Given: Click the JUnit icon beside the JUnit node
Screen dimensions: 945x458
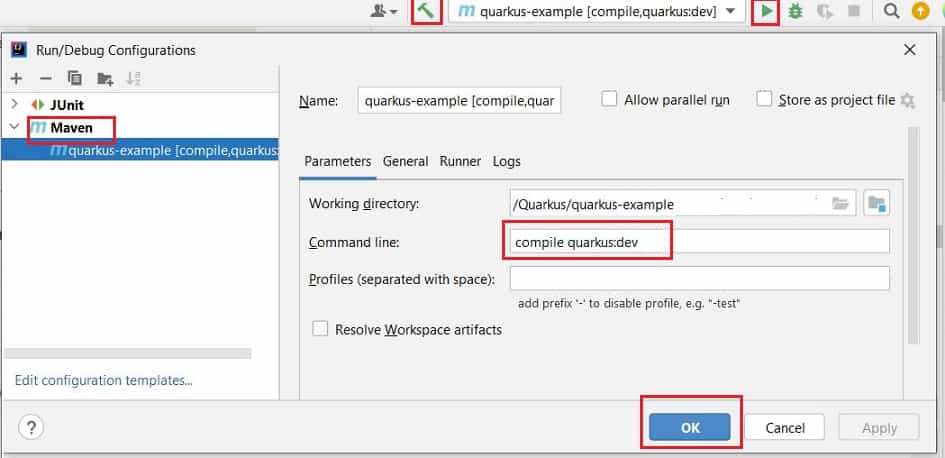Looking at the screenshot, I should pos(38,105).
